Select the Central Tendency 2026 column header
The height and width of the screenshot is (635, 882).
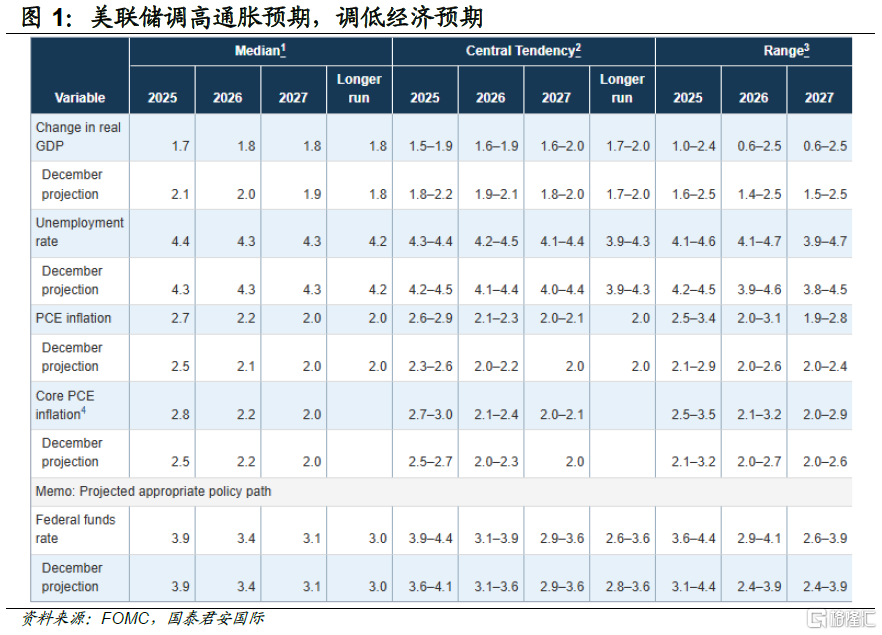point(490,97)
